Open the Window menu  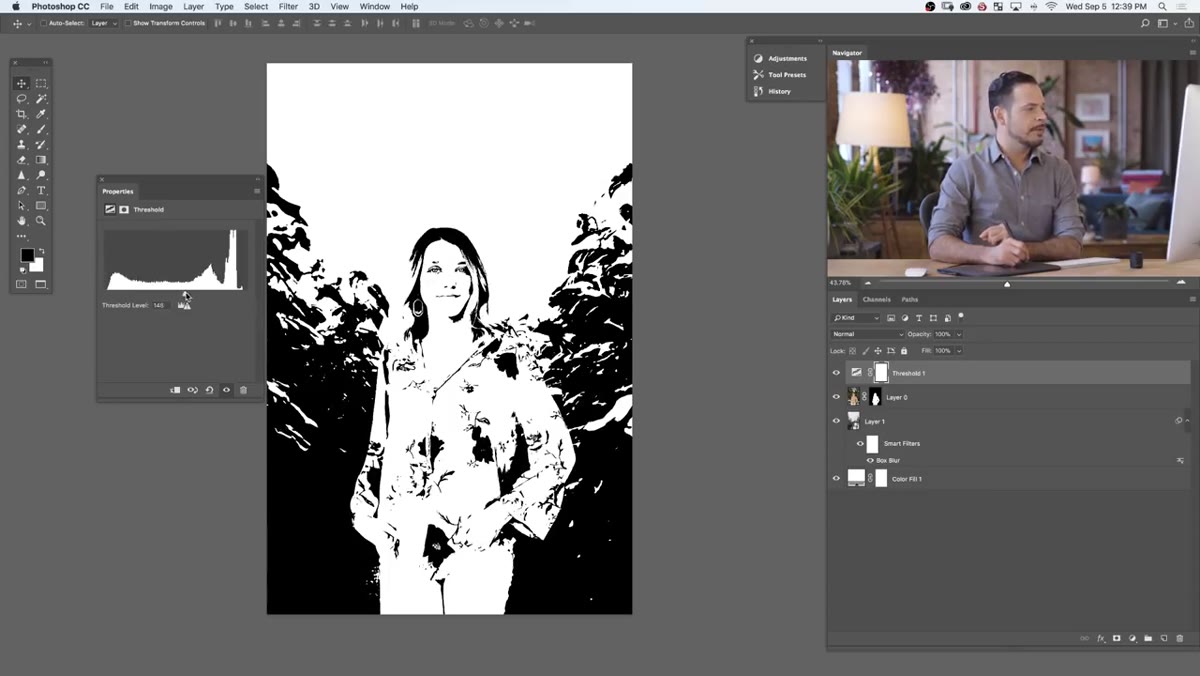375,6
